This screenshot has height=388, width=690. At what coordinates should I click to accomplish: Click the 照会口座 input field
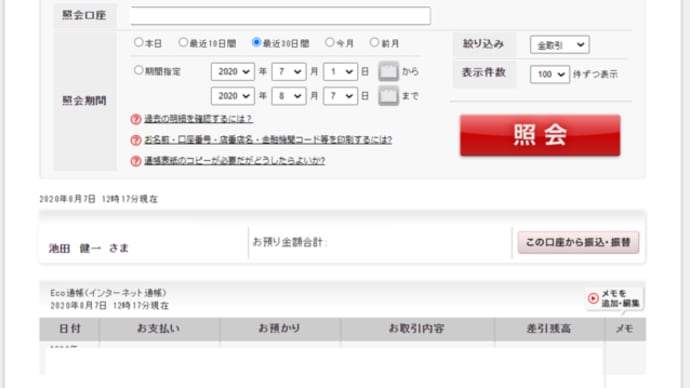pyautogui.click(x=280, y=16)
